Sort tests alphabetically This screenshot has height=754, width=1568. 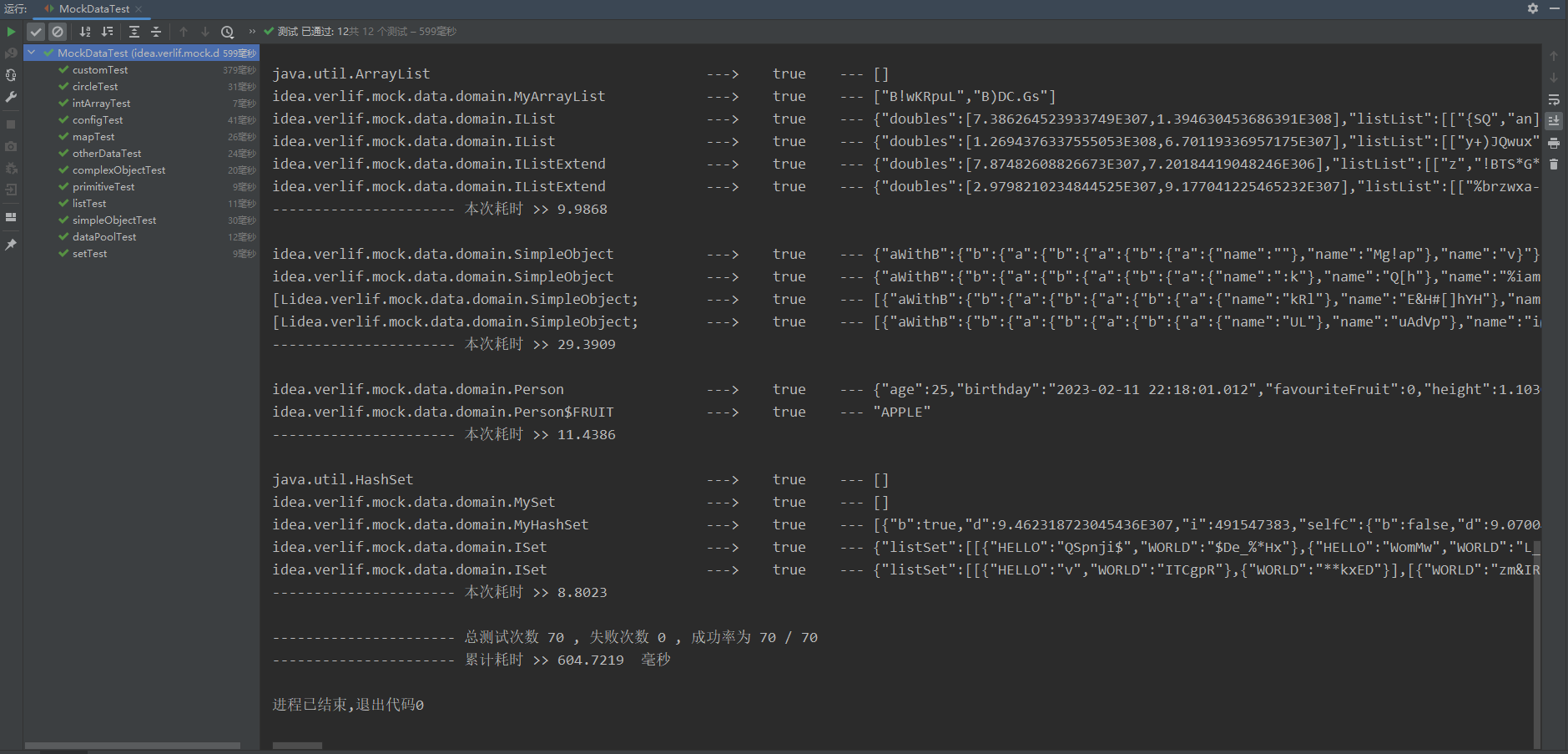pyautogui.click(x=85, y=32)
